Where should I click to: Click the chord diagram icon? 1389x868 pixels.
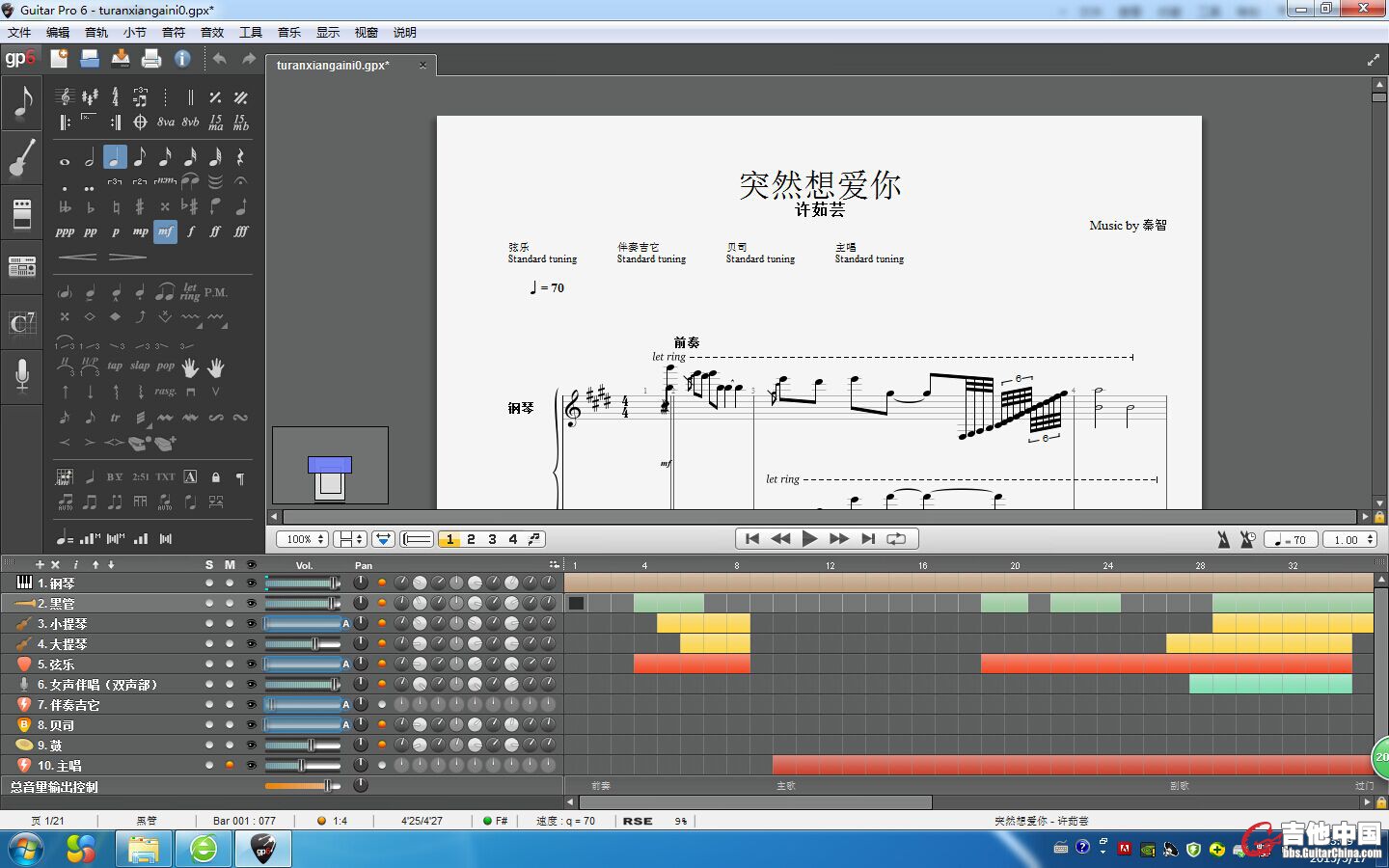65,476
